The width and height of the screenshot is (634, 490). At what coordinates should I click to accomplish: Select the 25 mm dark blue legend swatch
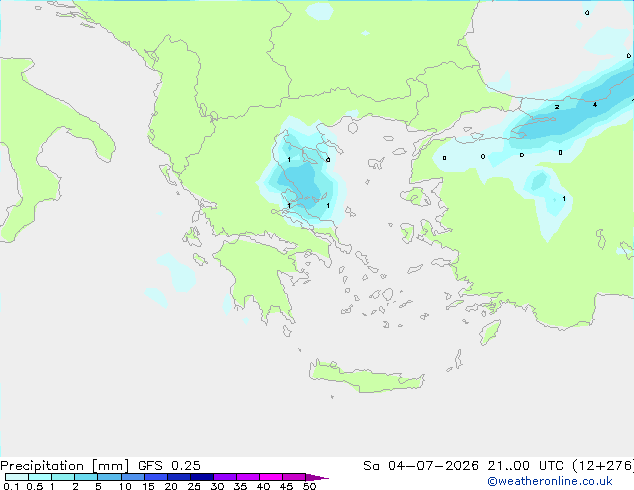click(202, 477)
